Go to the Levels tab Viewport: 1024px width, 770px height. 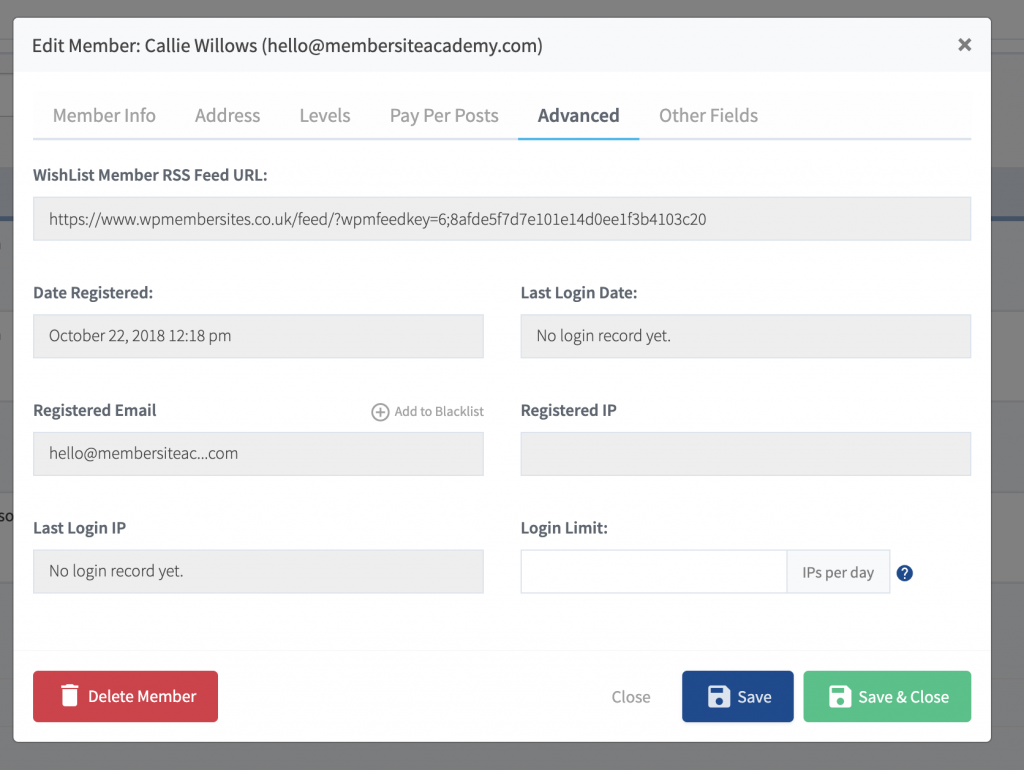[325, 116]
